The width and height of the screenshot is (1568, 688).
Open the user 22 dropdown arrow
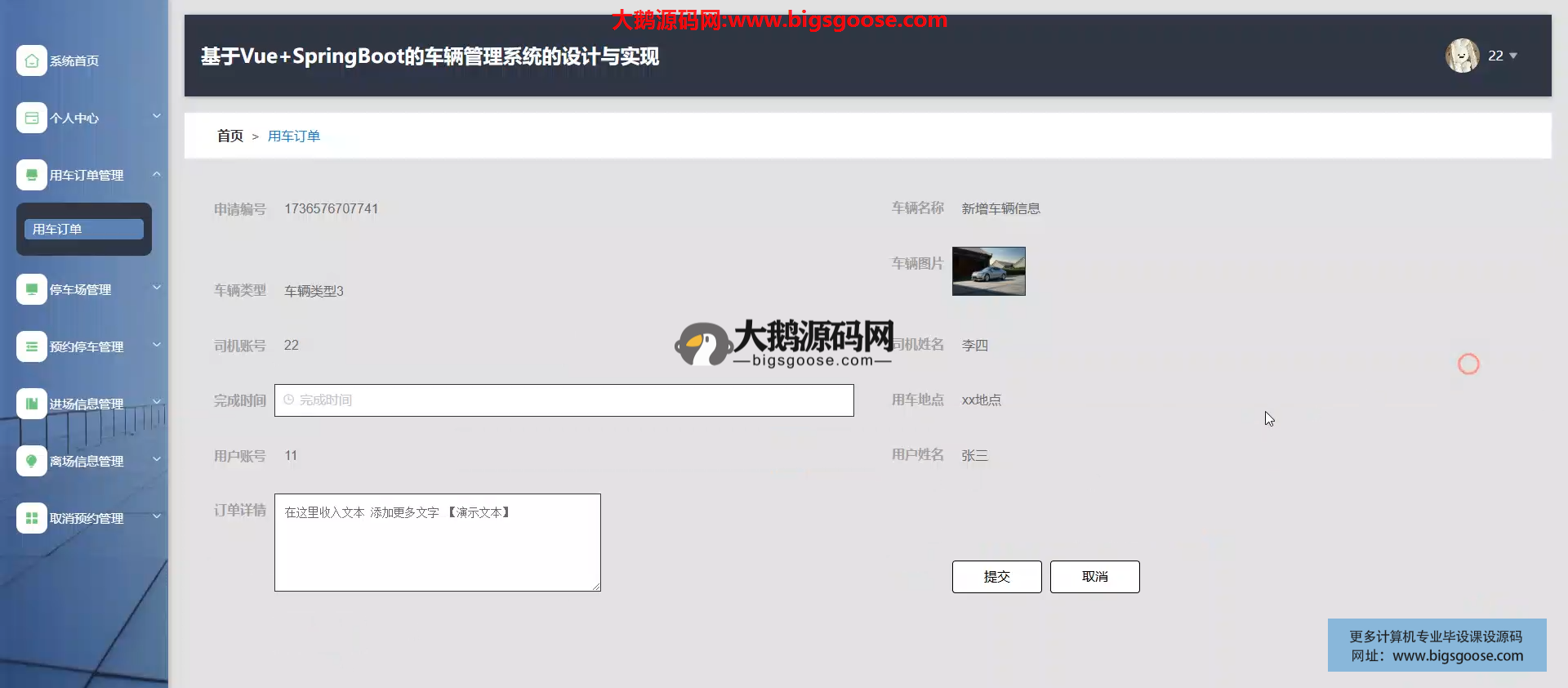pos(1513,56)
